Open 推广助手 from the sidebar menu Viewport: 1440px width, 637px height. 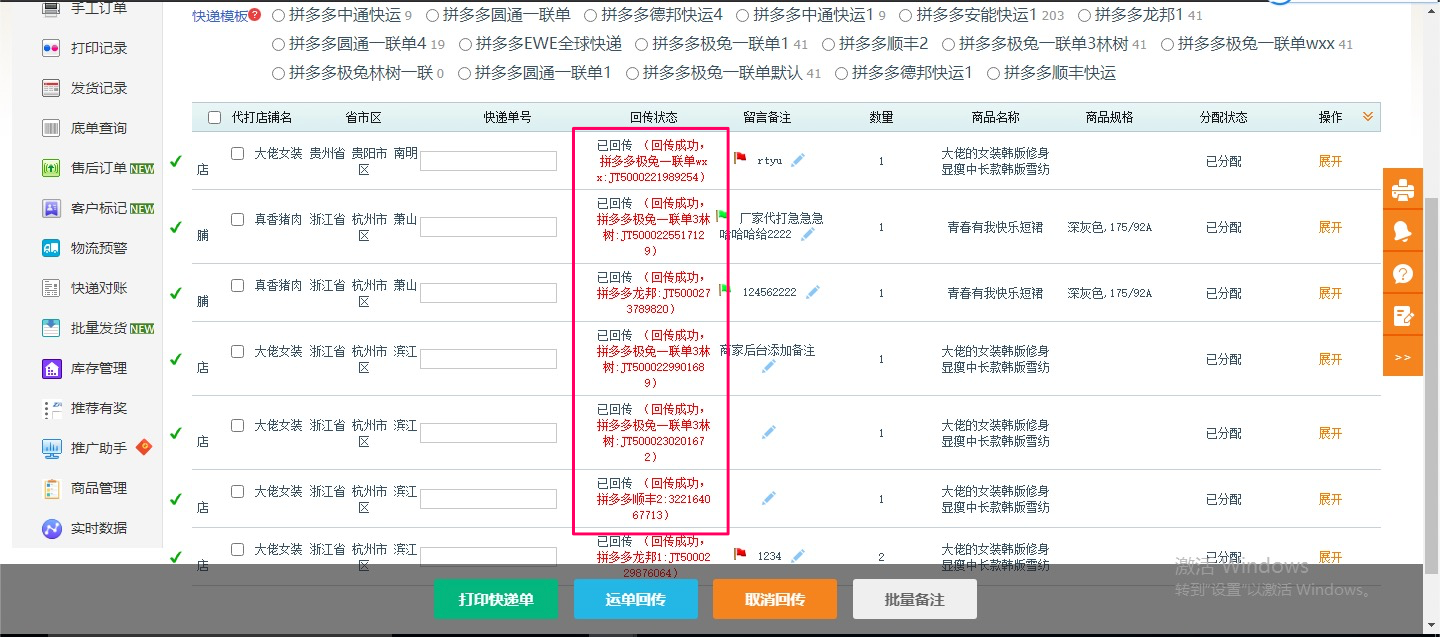coord(97,448)
